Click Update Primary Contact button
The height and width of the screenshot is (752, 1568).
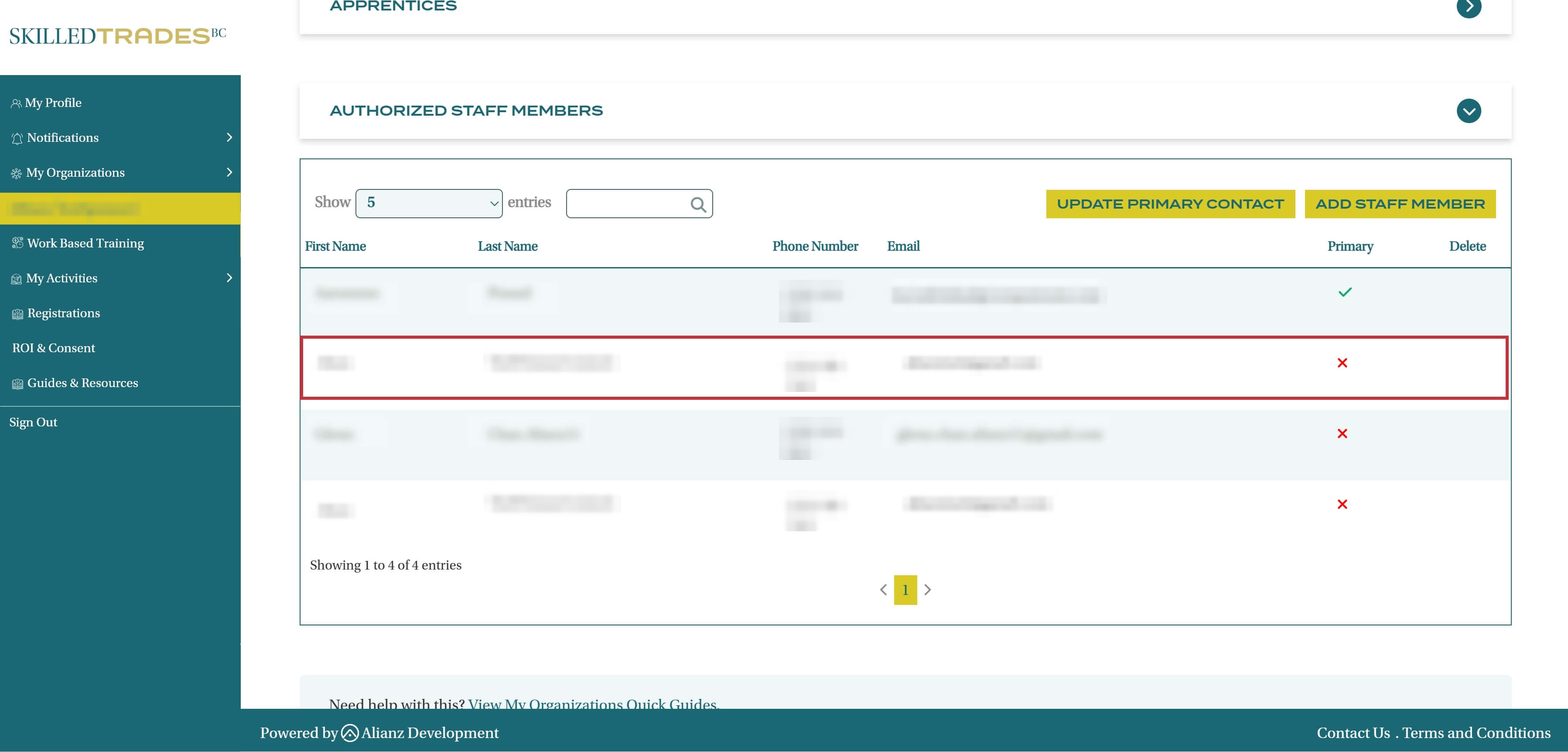1170,204
